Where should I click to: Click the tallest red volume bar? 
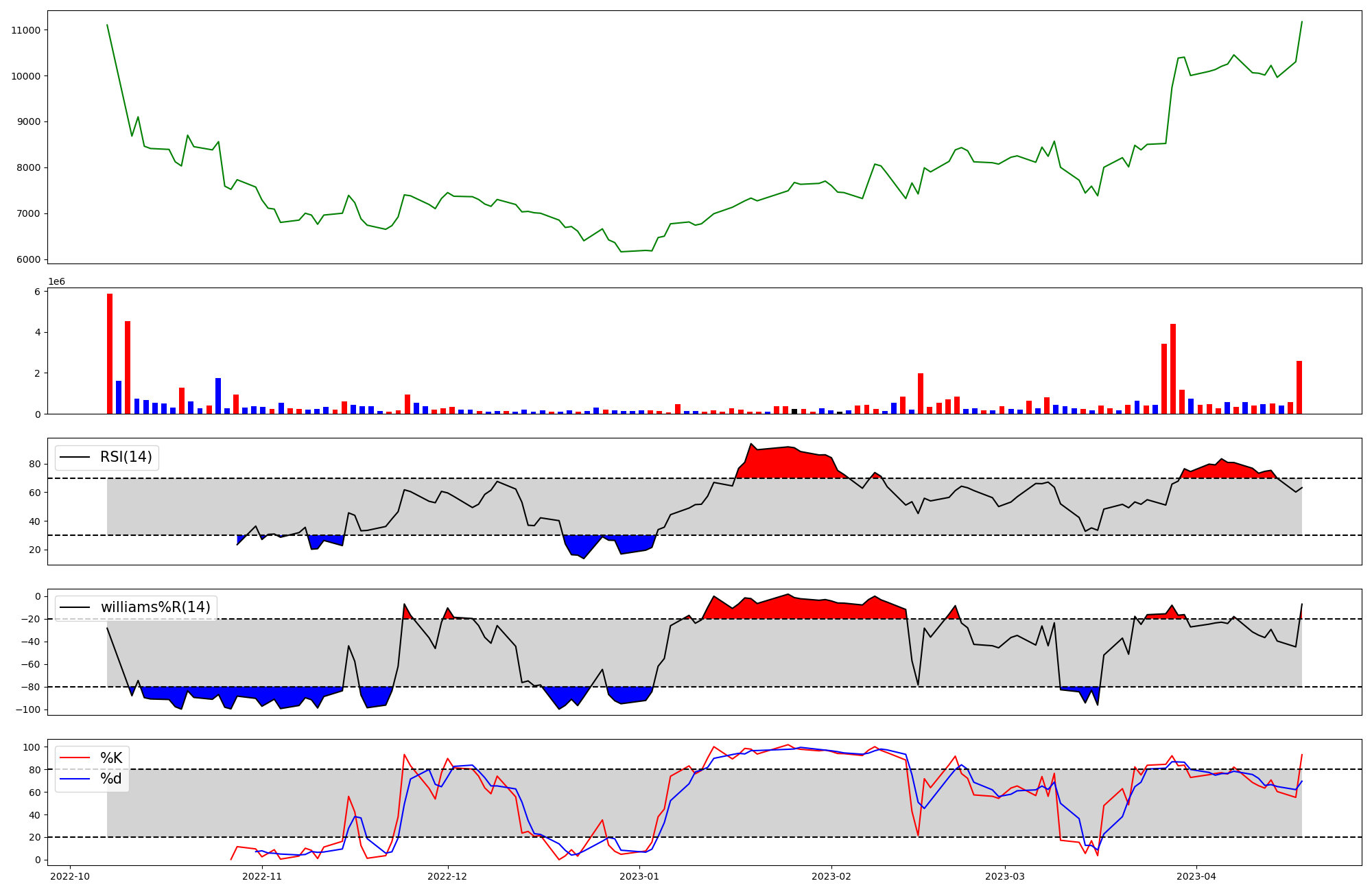tap(110, 353)
